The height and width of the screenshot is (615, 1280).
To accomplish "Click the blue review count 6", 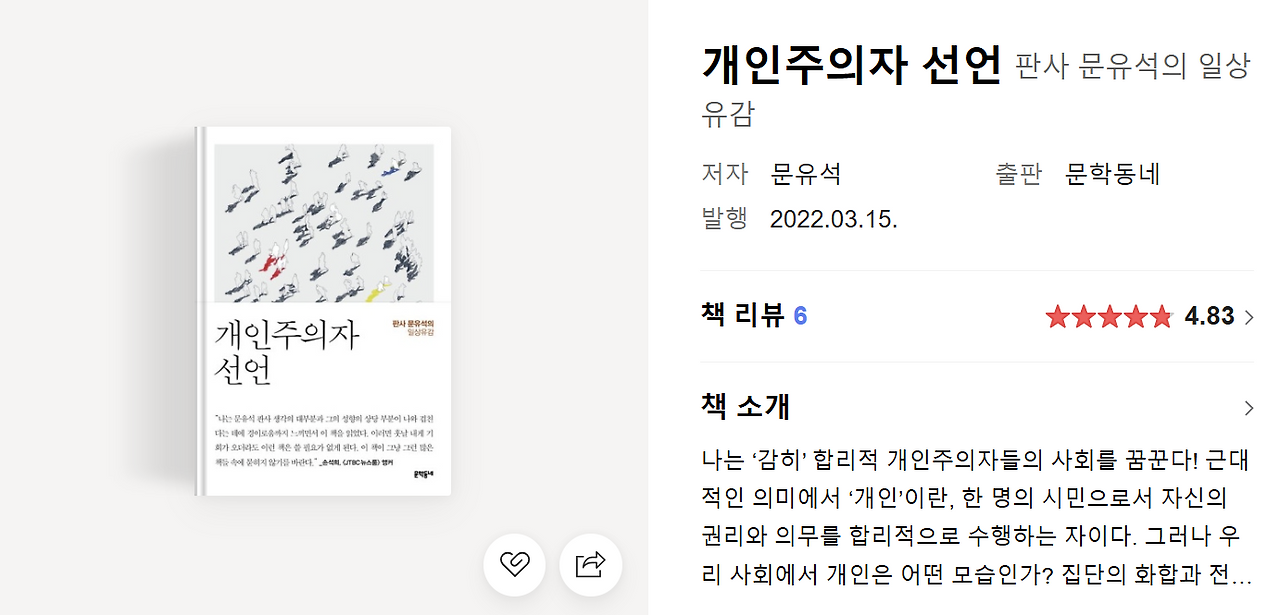I will click(800, 317).
